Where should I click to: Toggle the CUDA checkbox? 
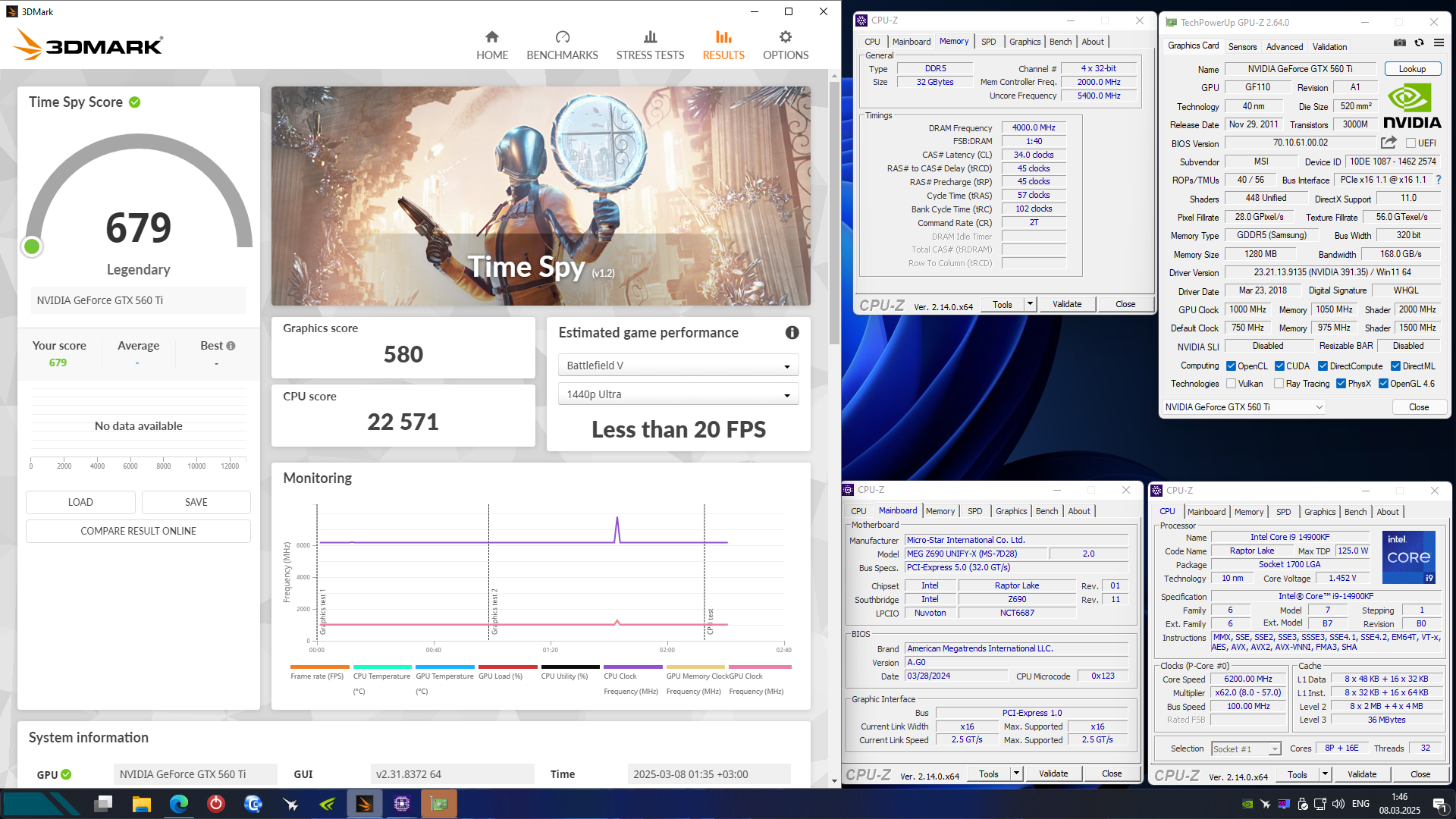pyautogui.click(x=1280, y=366)
